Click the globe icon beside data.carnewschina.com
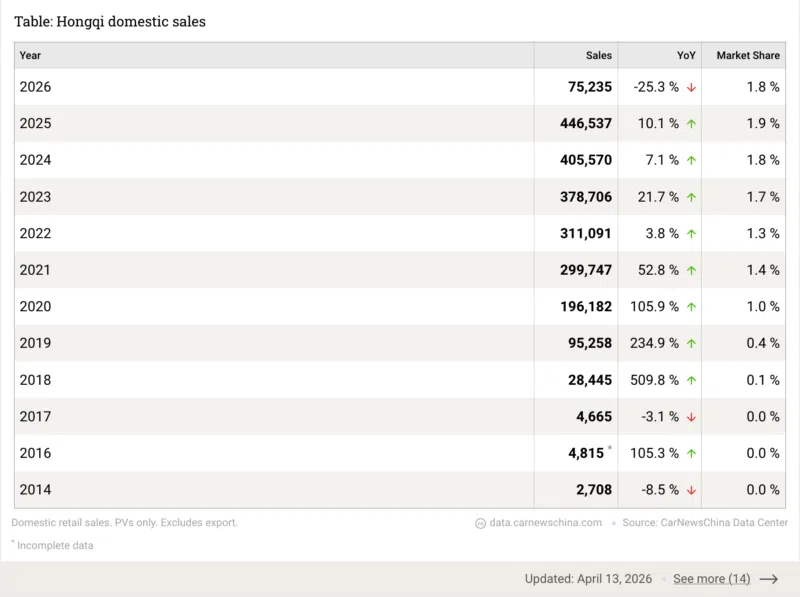 (481, 523)
